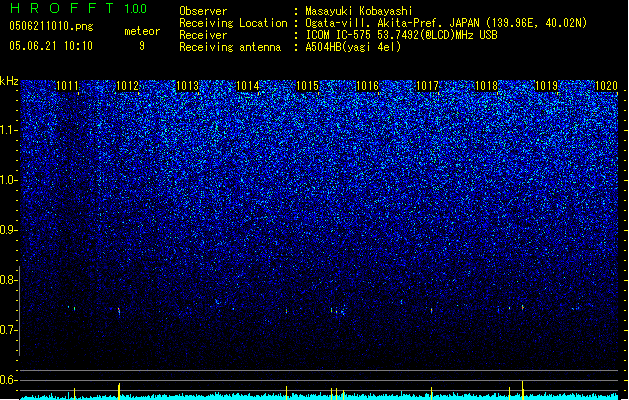Click the 'Receiver' field label

[x=203, y=35]
